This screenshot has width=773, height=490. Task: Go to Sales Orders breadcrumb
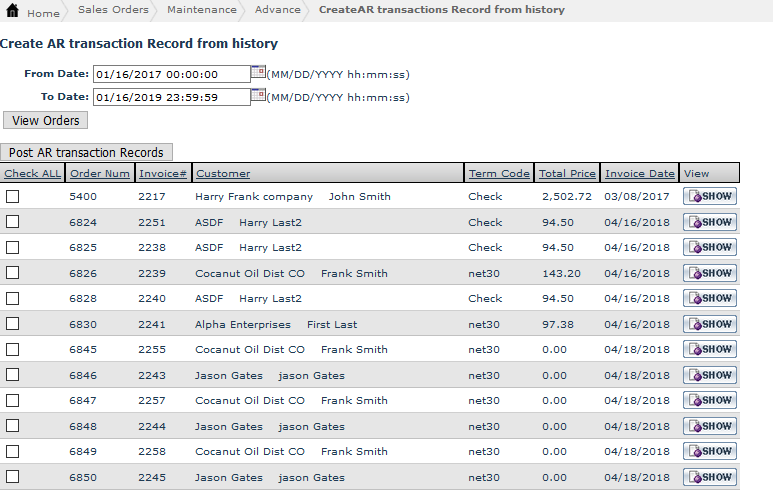[113, 10]
